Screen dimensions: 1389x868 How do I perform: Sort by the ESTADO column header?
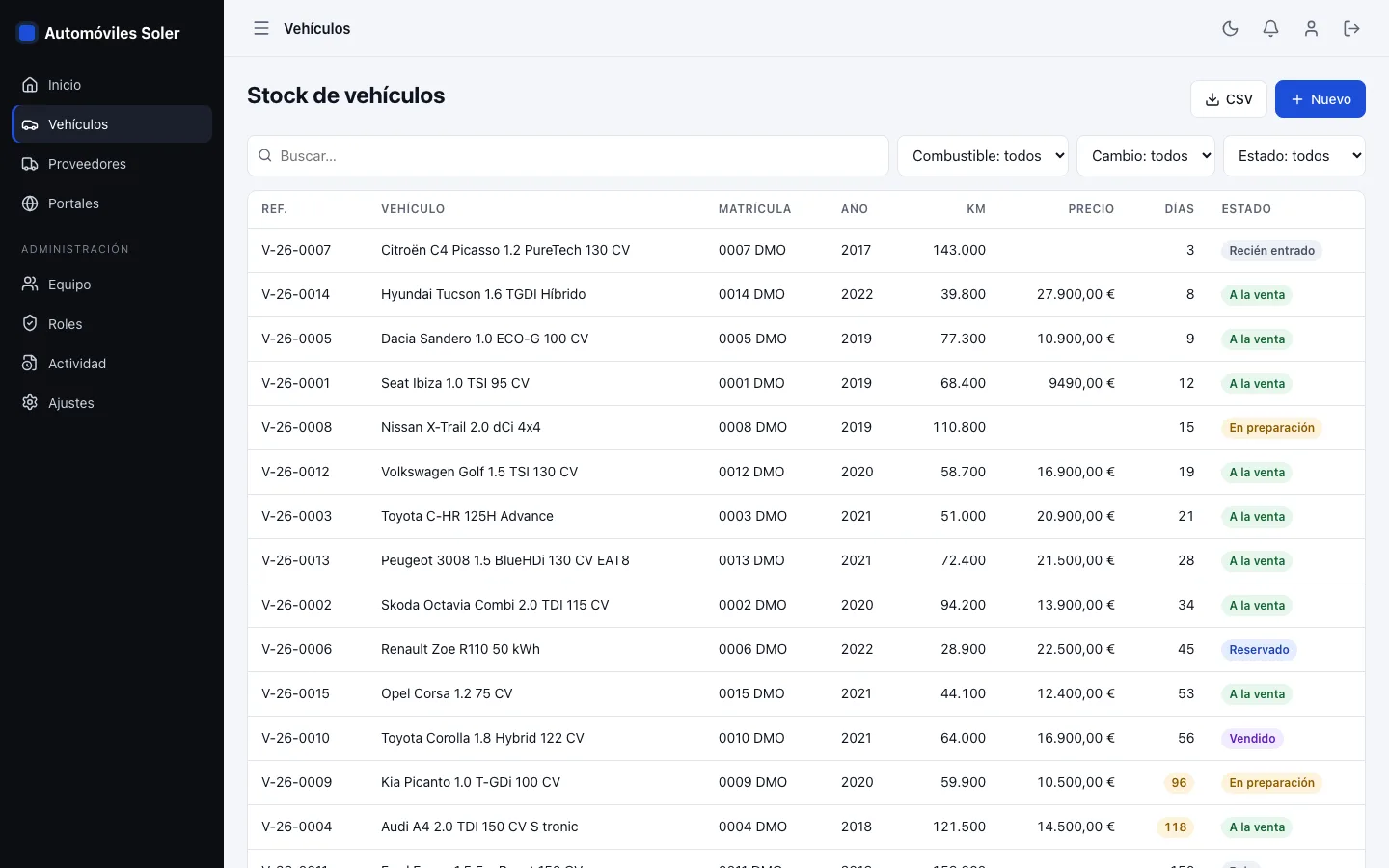1246,209
